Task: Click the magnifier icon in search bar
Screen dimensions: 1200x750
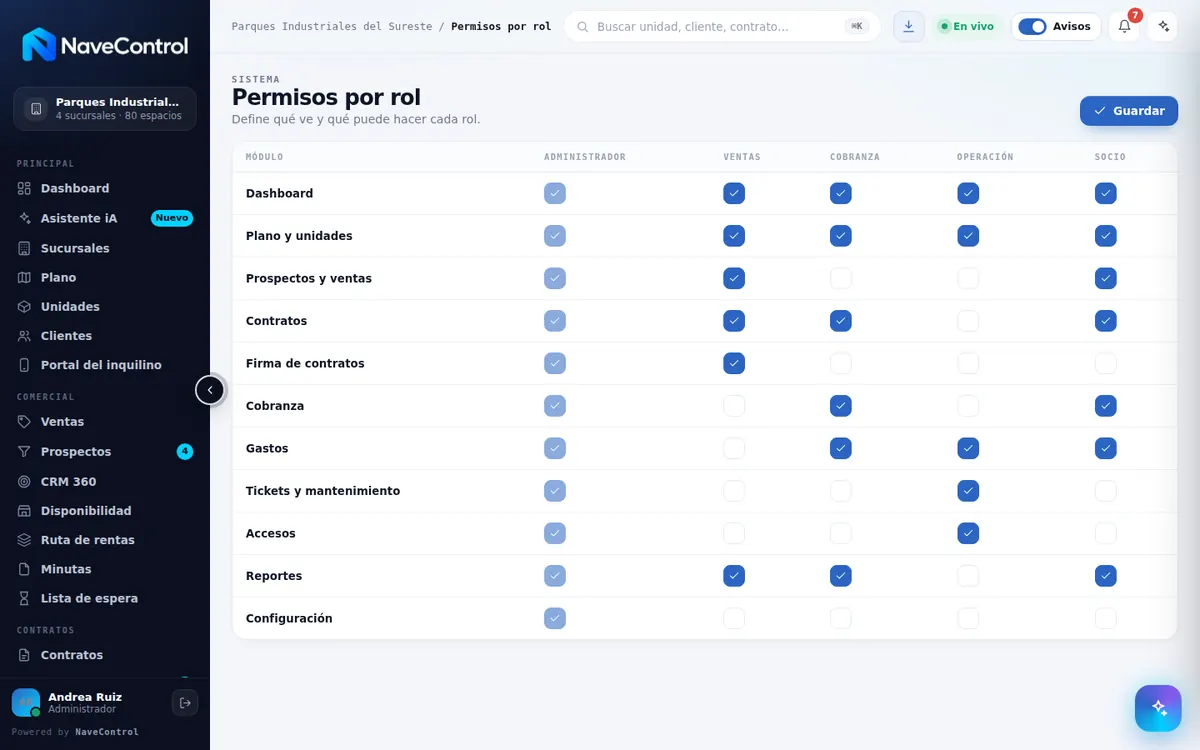Action: click(x=582, y=27)
